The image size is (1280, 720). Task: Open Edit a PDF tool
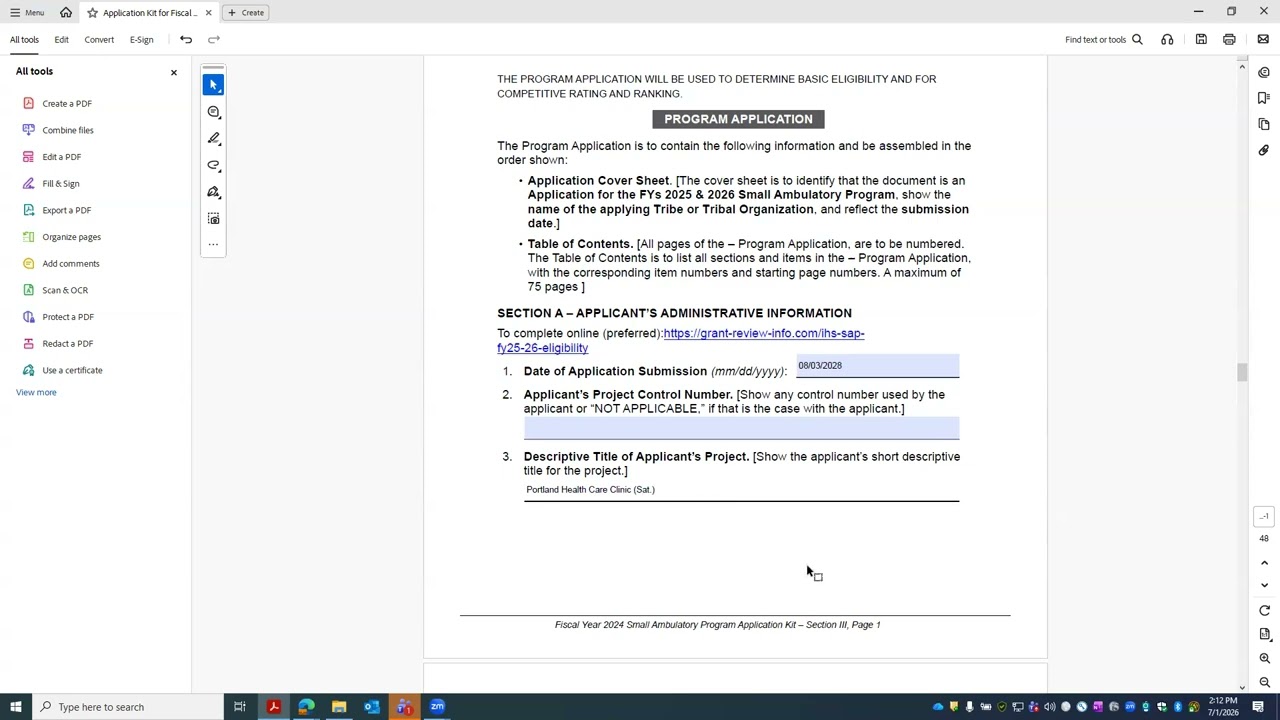point(62,157)
